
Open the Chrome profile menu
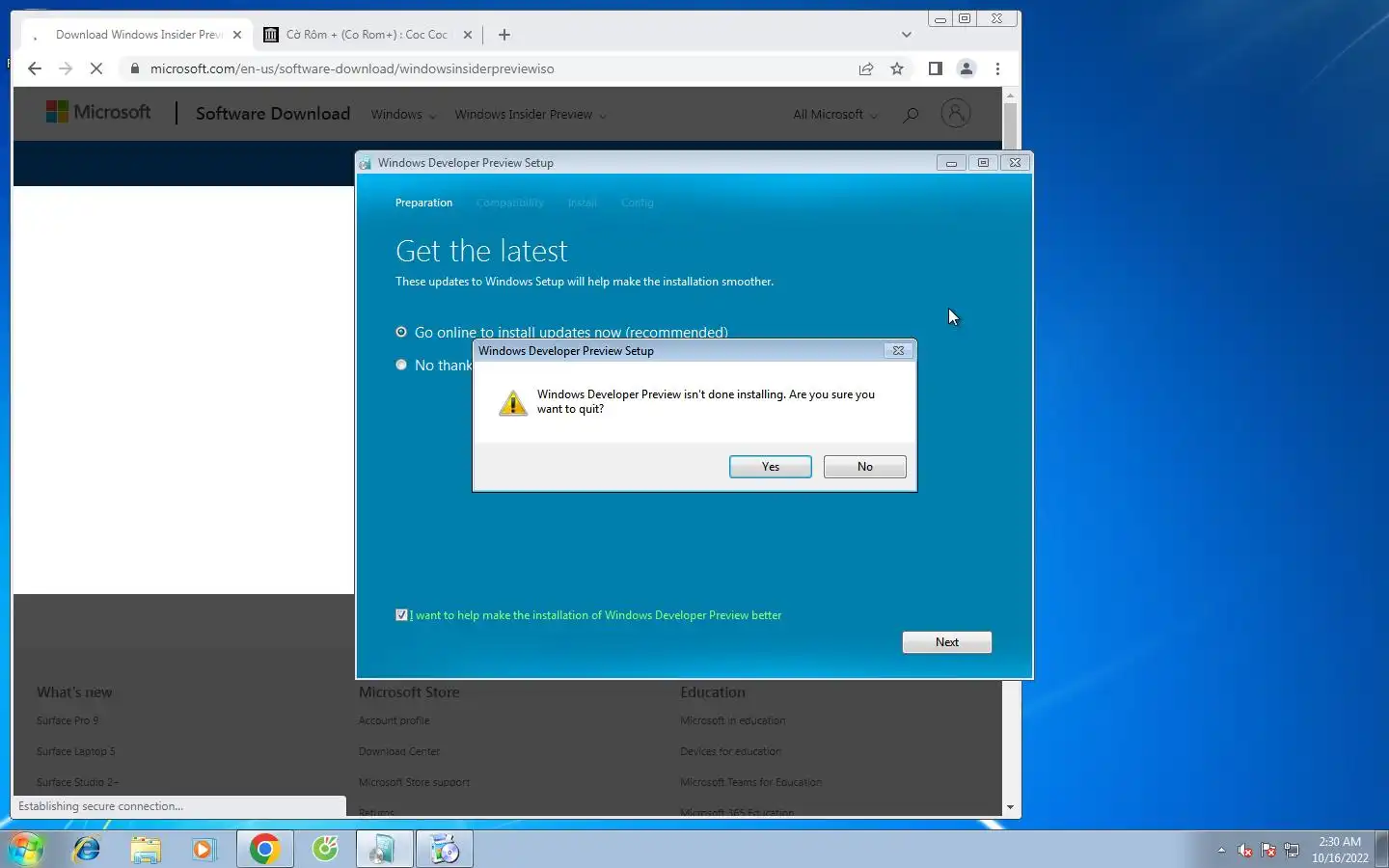point(966,68)
